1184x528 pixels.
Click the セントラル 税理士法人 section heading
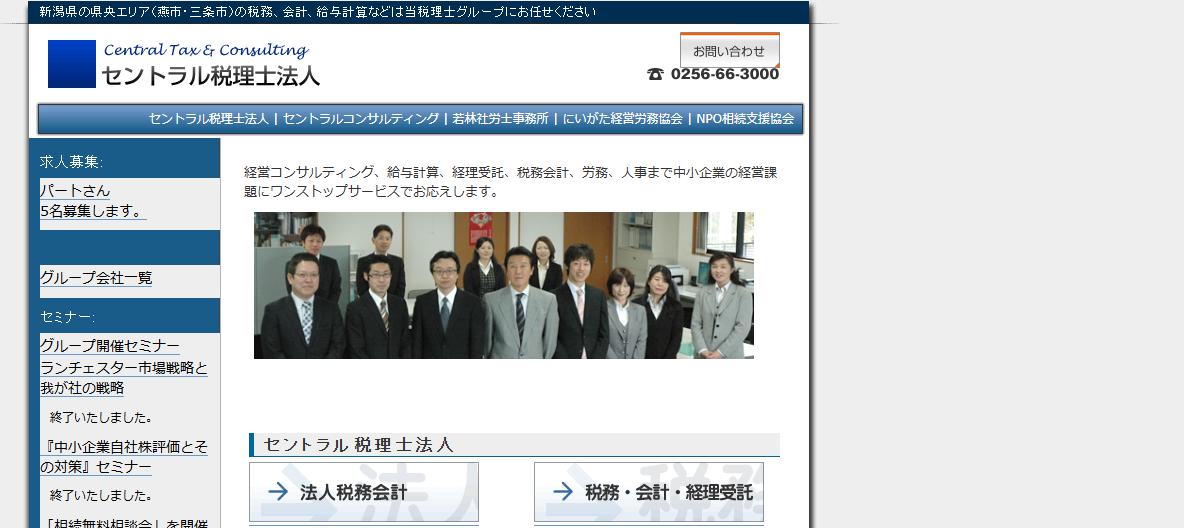coord(359,445)
